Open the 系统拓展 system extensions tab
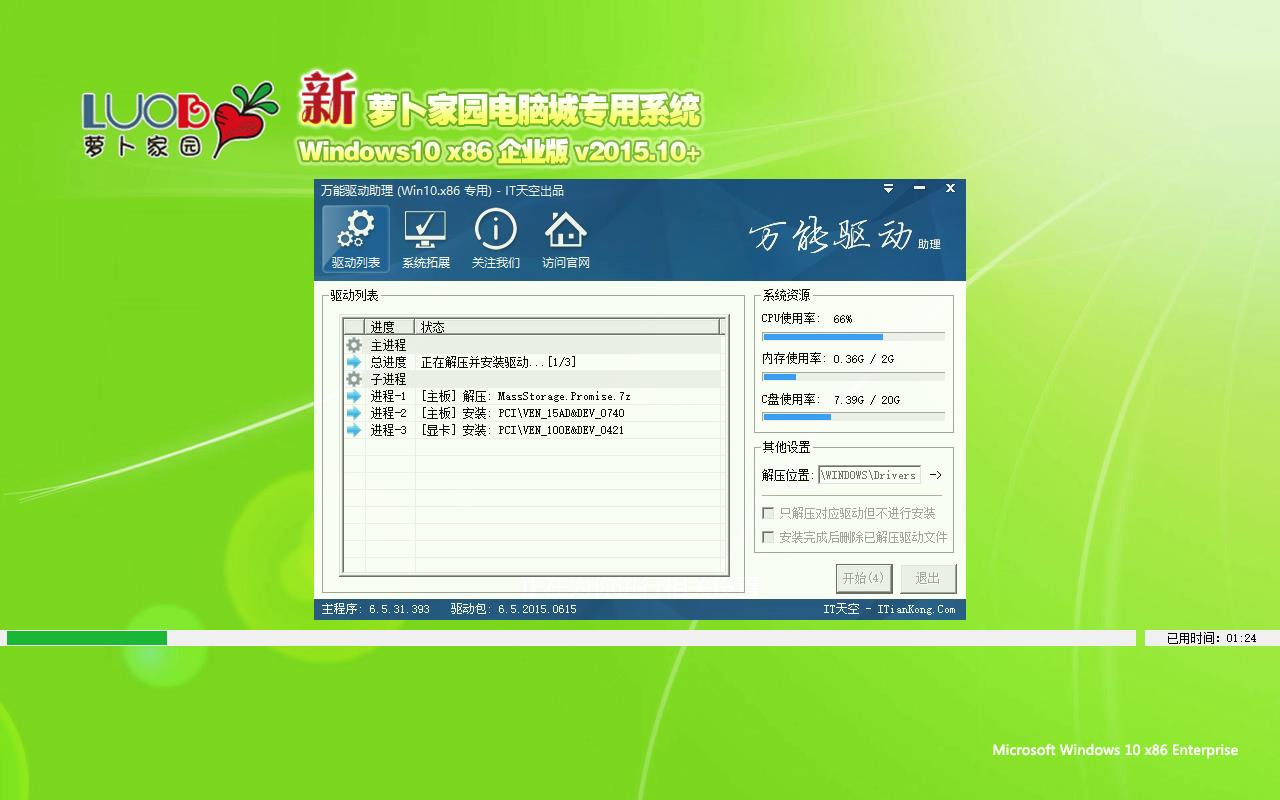1280x800 pixels. pyautogui.click(x=426, y=239)
